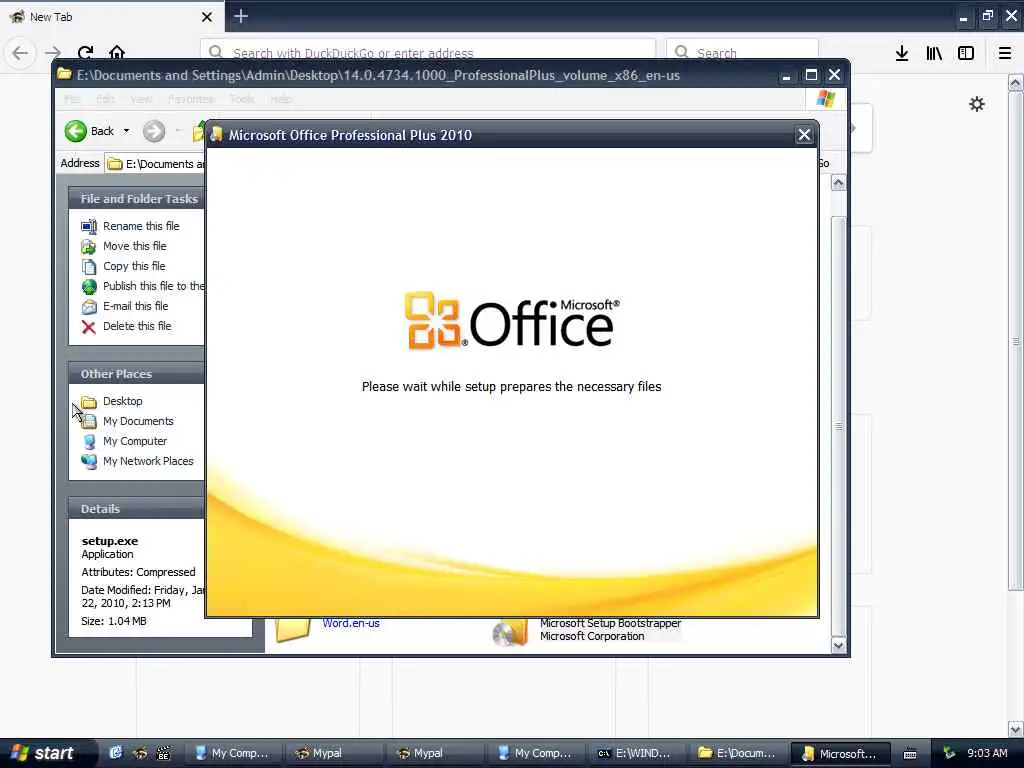This screenshot has width=1024, height=768.
Task: Click Move this file
Action: [135, 246]
